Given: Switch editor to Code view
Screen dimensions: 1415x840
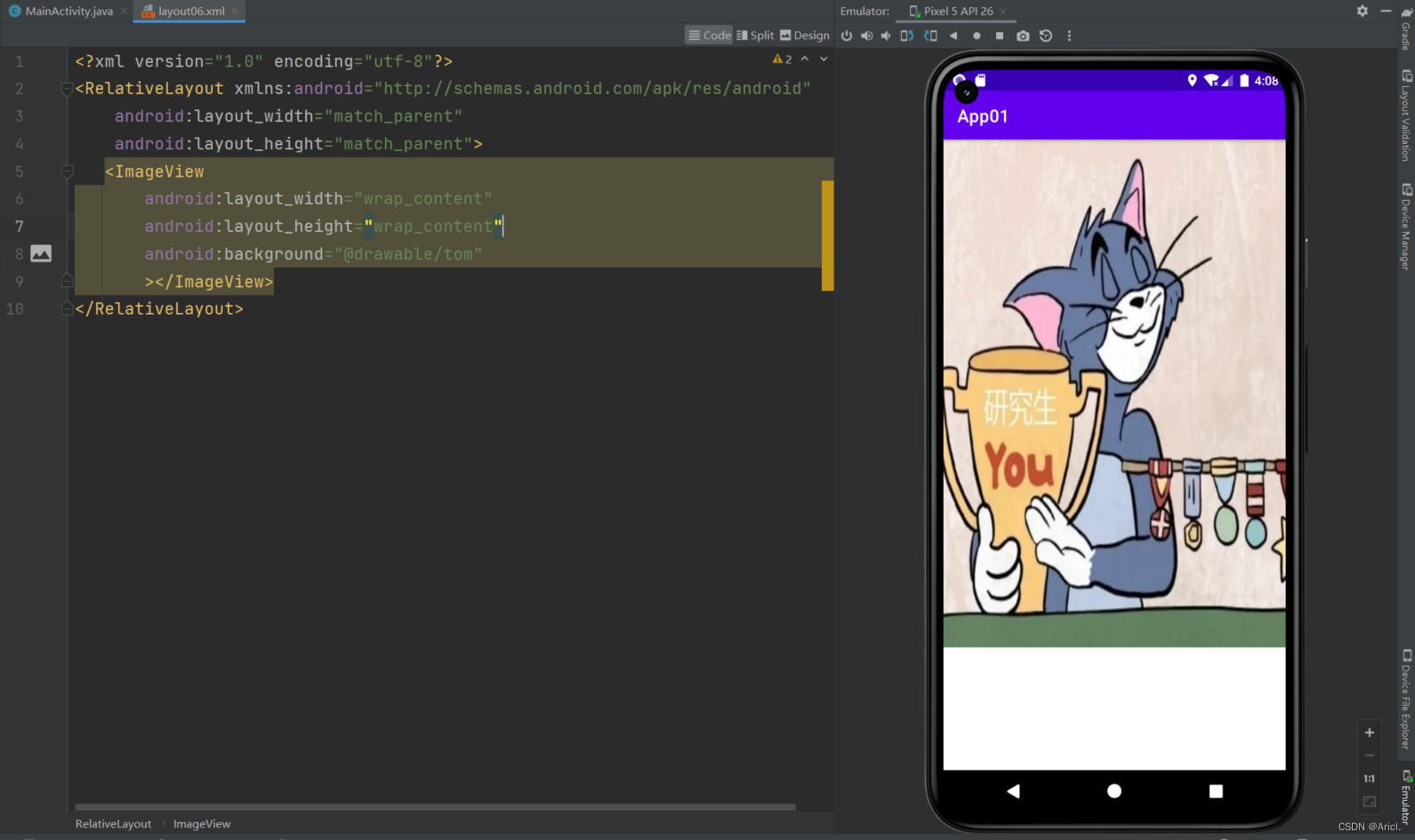Looking at the screenshot, I should [x=709, y=36].
